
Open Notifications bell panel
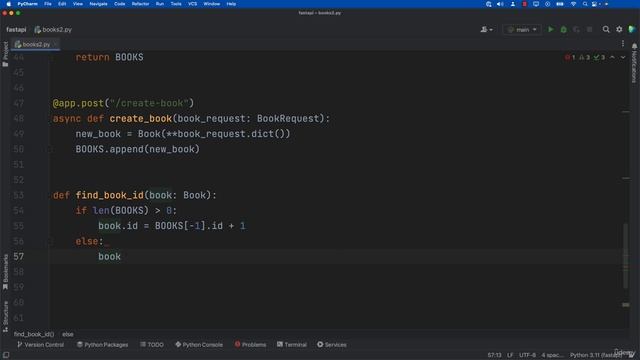point(634,63)
